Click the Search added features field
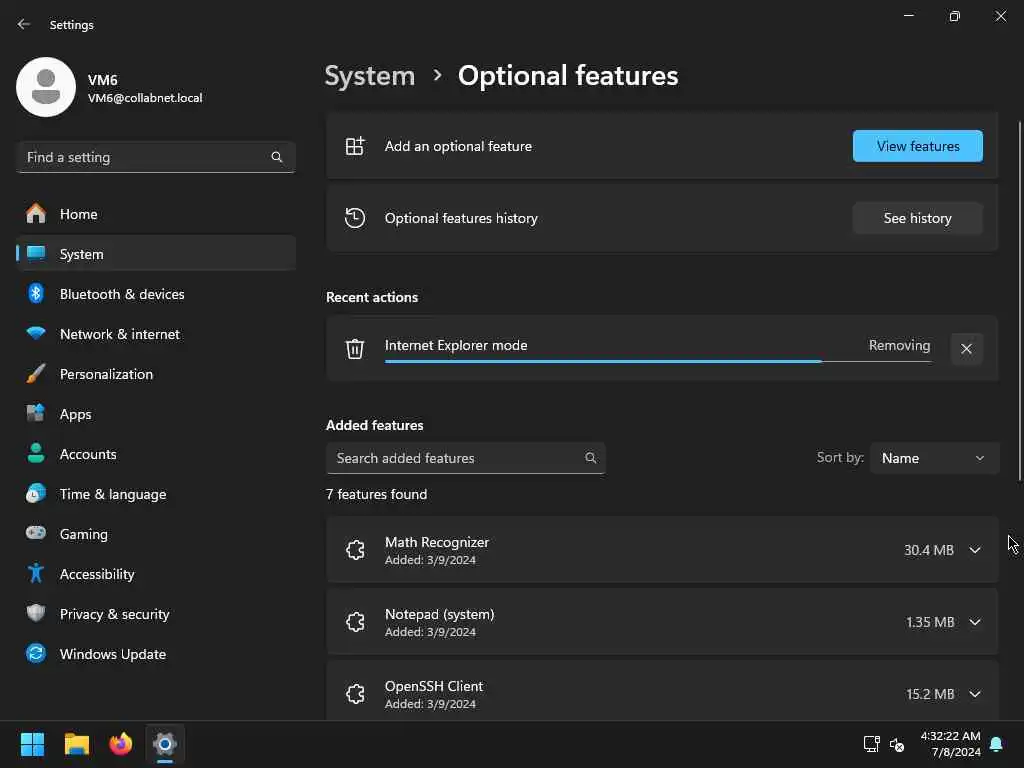This screenshot has width=1024, height=768. 458,458
